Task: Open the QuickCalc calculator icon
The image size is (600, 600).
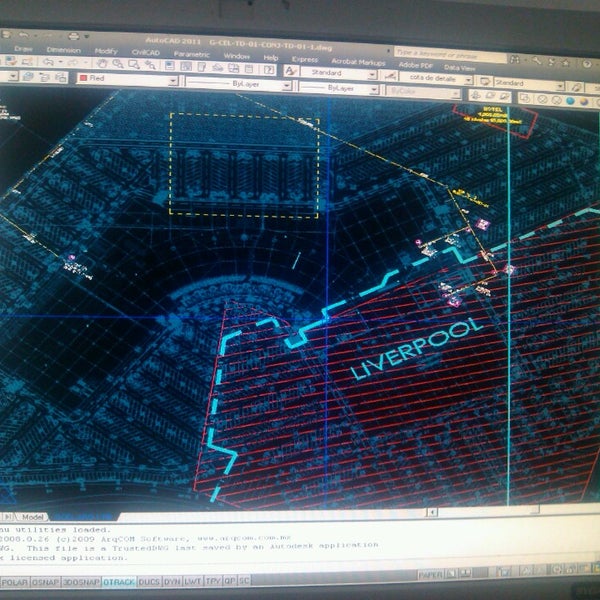Action: click(249, 69)
